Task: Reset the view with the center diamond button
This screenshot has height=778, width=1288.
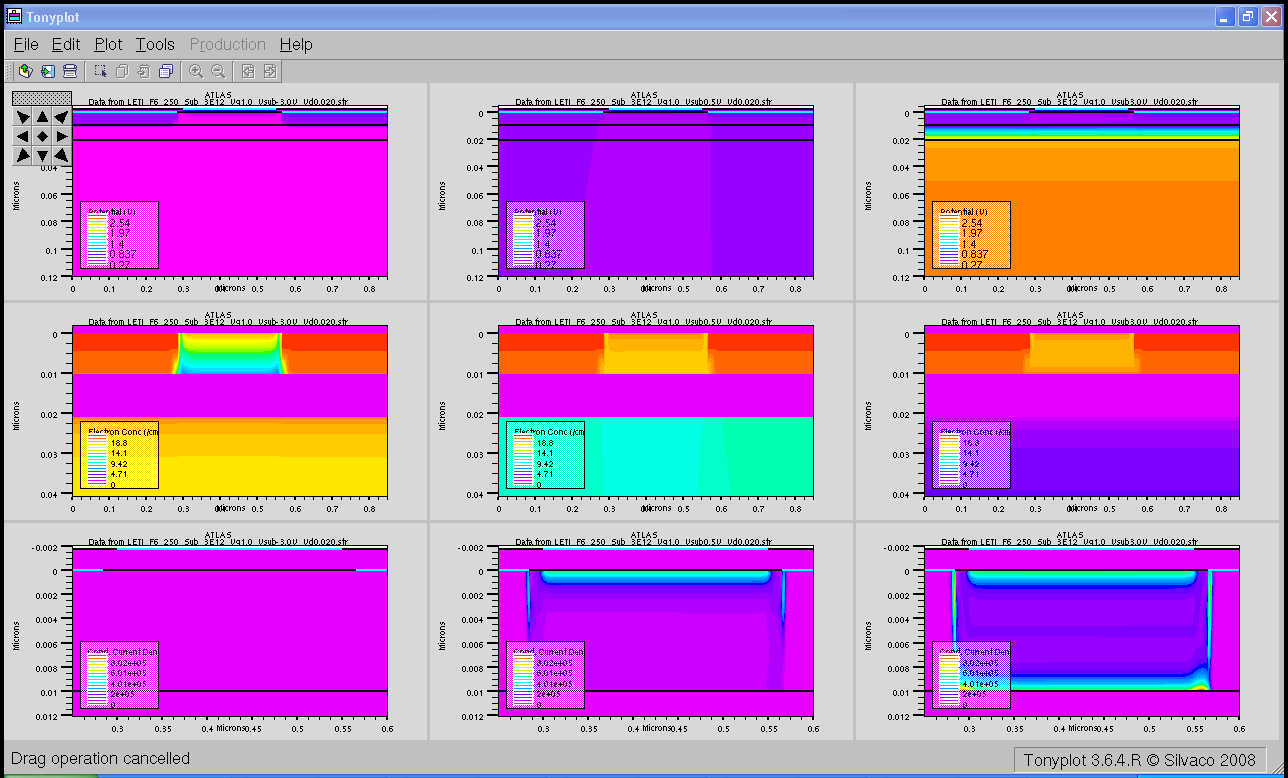Action: 42,136
